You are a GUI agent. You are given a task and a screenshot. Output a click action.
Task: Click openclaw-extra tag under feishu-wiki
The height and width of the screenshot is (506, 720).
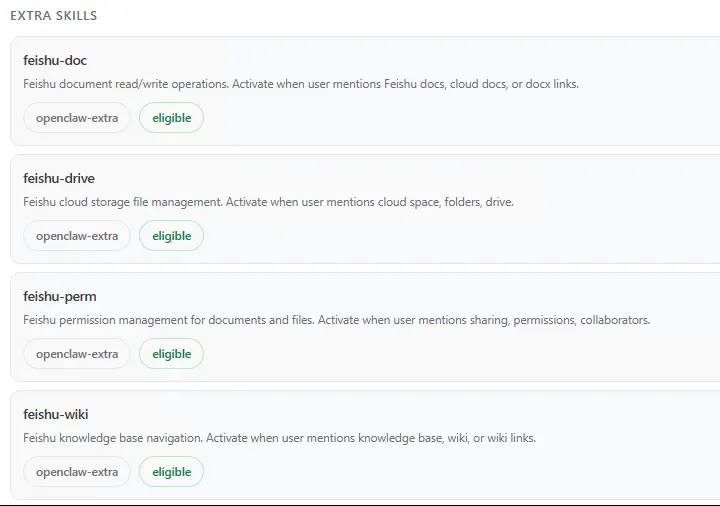tap(77, 472)
